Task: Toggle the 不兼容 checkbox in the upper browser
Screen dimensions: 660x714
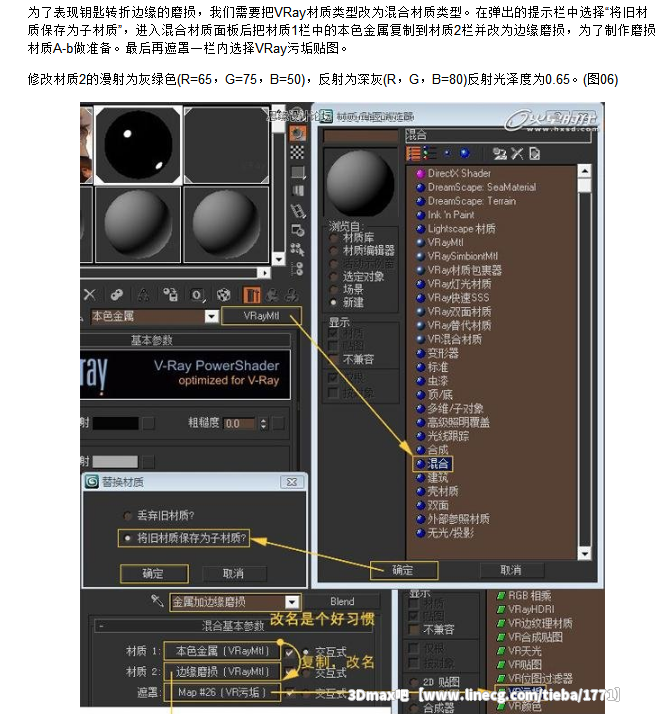Action: click(333, 359)
